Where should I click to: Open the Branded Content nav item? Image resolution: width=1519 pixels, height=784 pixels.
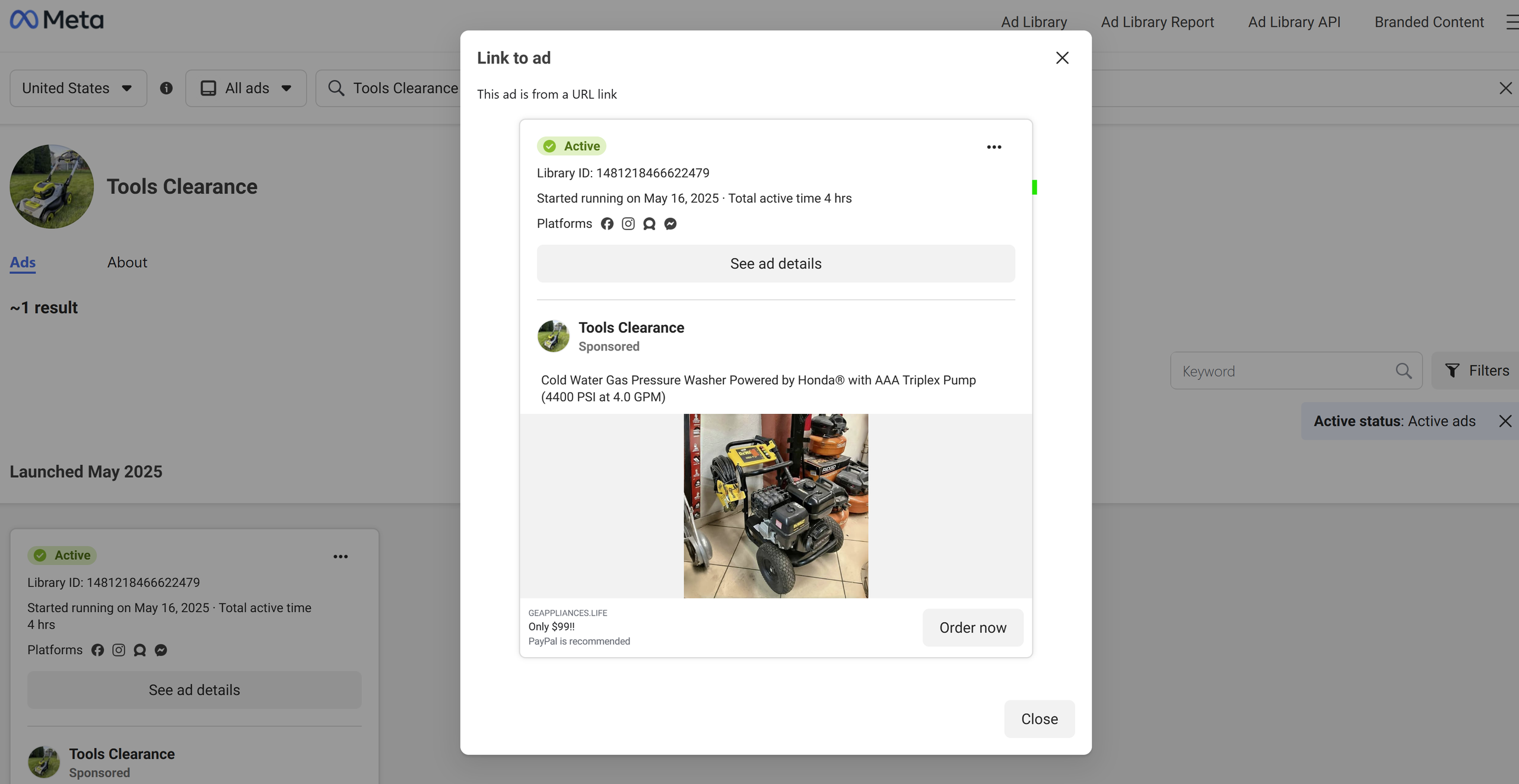(x=1429, y=22)
